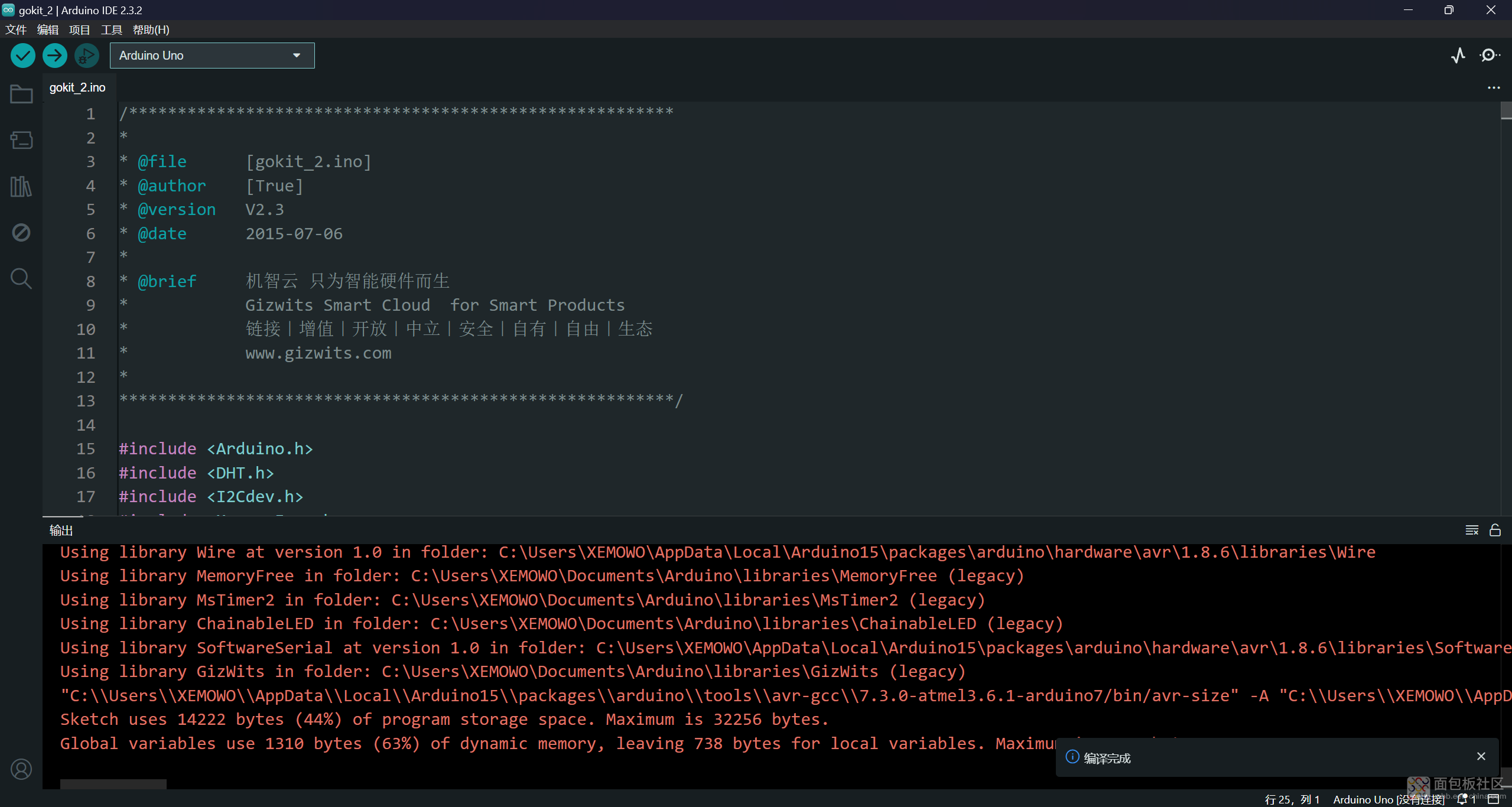Click the www.gizwits.com comment text
This screenshot has width=1512, height=807.
[x=318, y=353]
